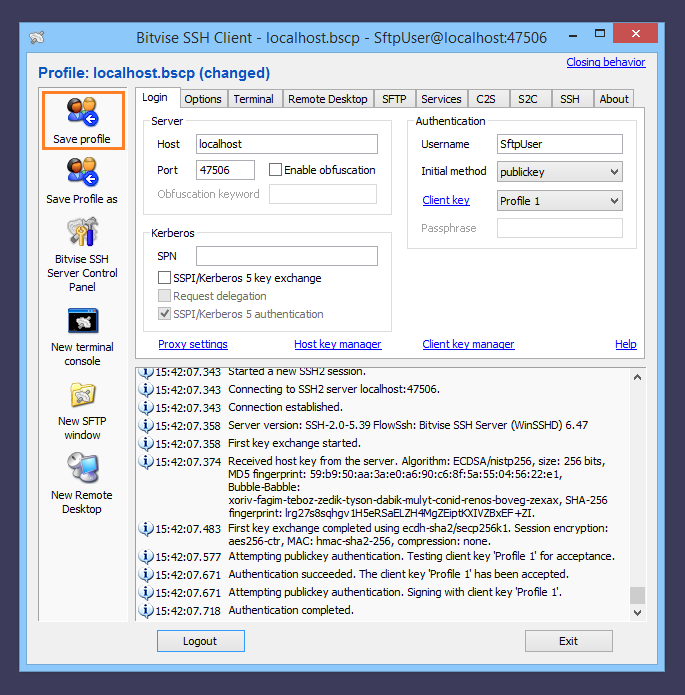Image resolution: width=685 pixels, height=695 pixels.
Task: Switch to the Terminal tab
Action: (254, 99)
